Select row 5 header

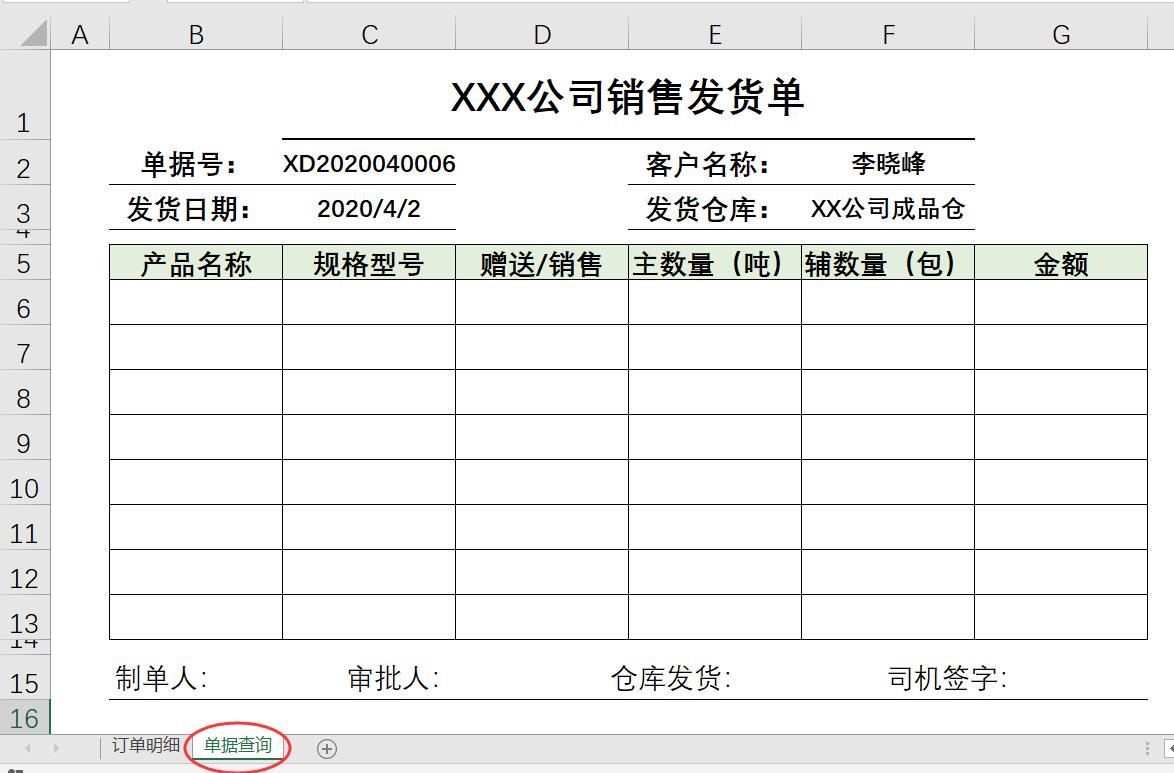coord(25,262)
